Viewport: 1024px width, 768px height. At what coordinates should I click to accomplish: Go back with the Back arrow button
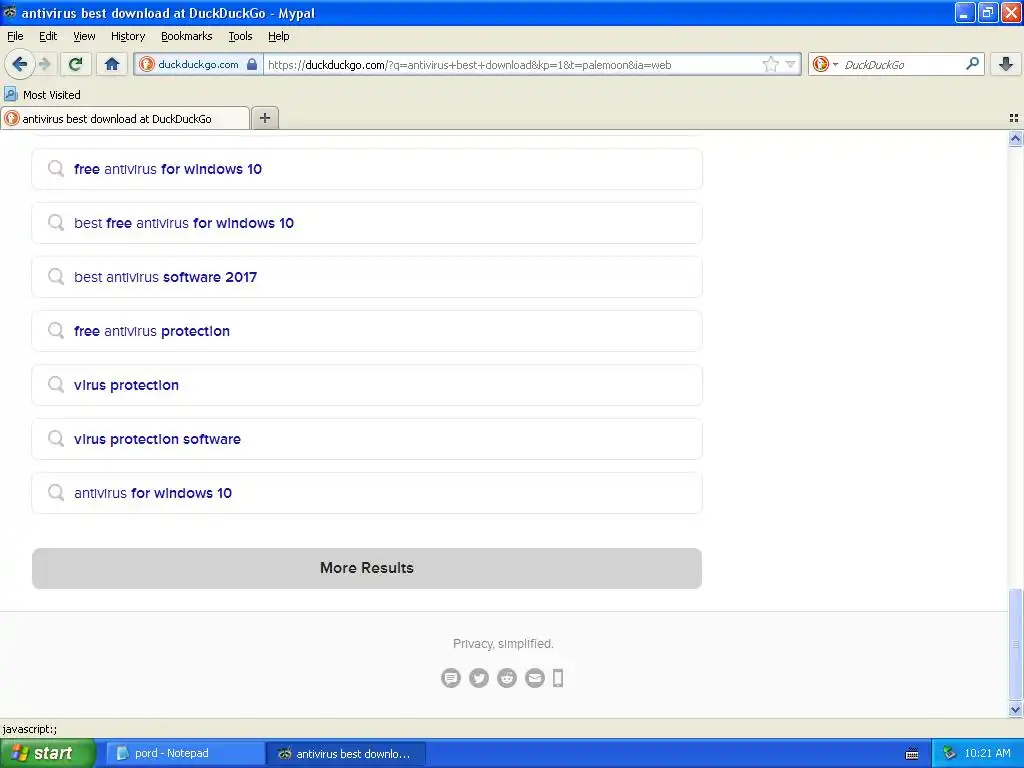coord(19,64)
